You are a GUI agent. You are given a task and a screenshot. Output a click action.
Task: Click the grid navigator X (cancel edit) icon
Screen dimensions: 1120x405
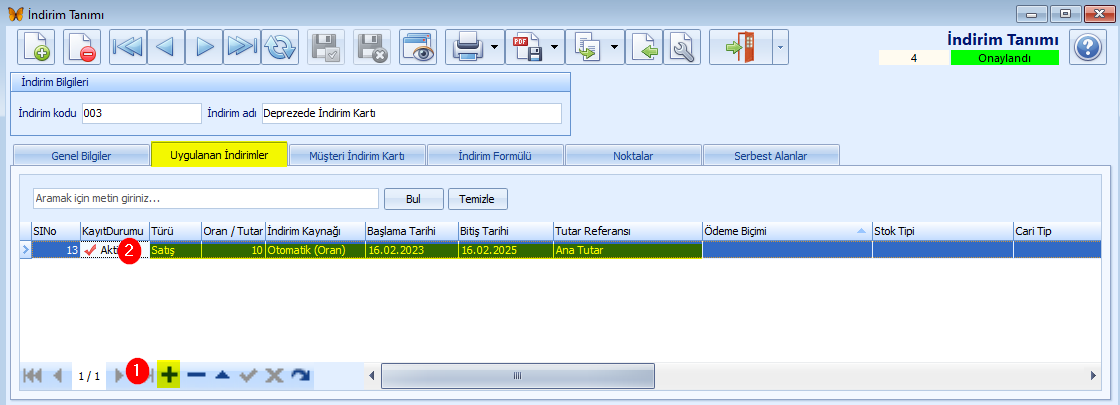pos(274,375)
